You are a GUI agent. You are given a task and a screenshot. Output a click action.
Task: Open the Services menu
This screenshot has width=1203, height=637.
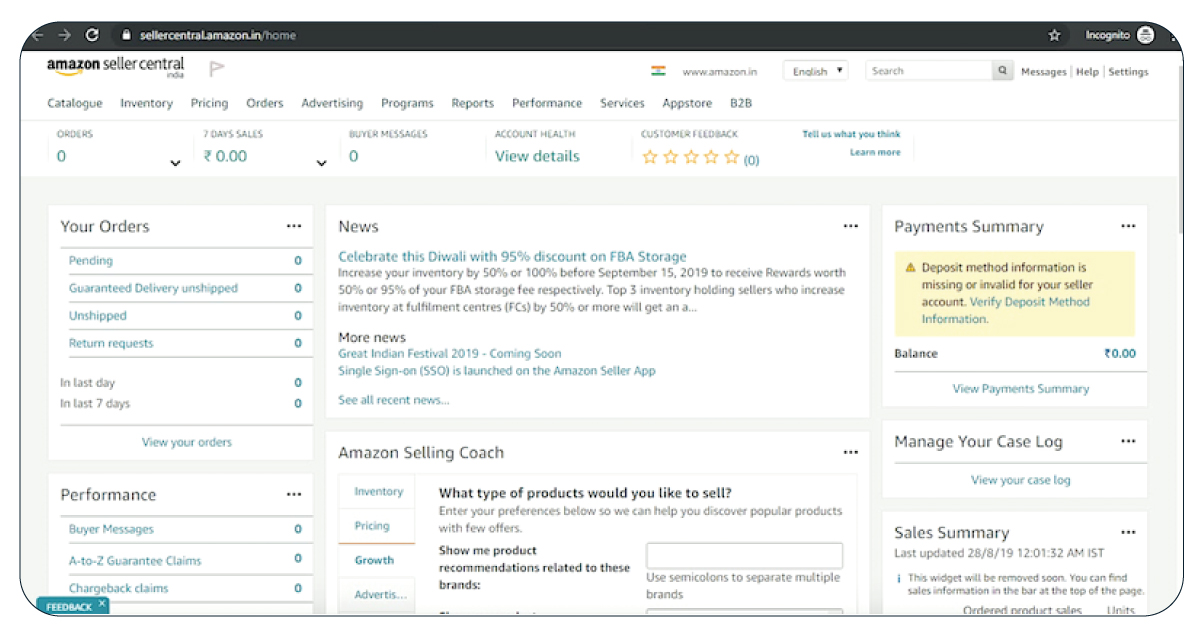point(622,103)
